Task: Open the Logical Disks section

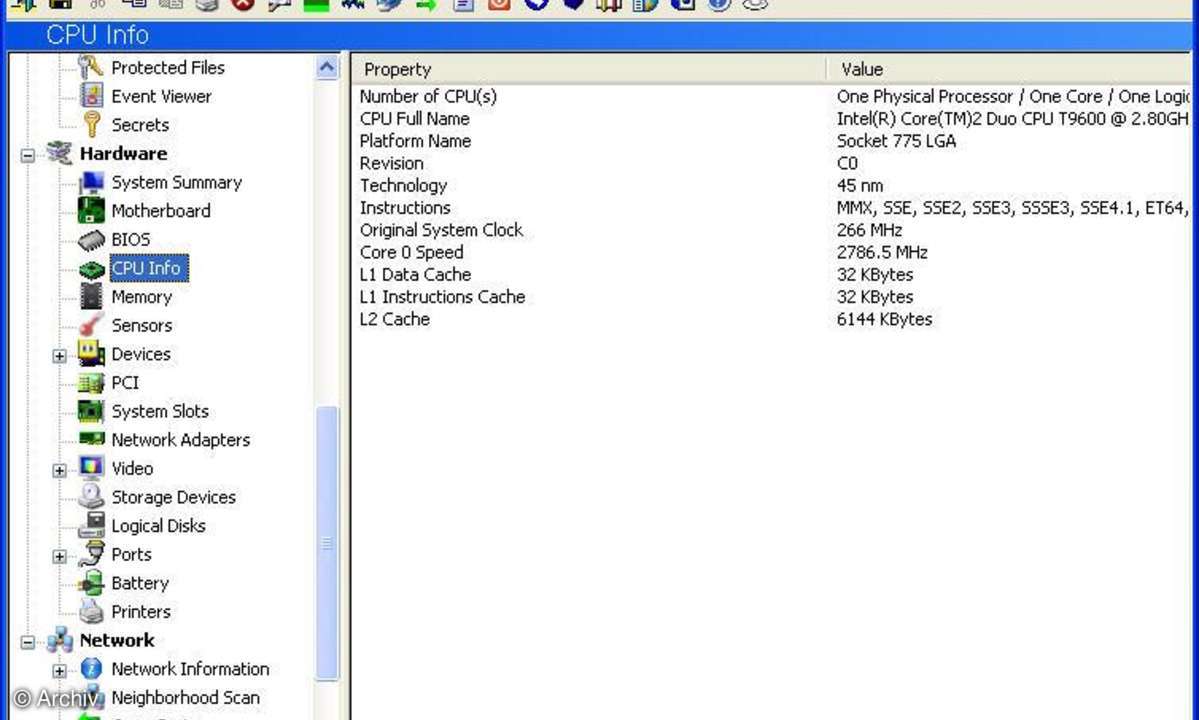Action: (x=158, y=526)
